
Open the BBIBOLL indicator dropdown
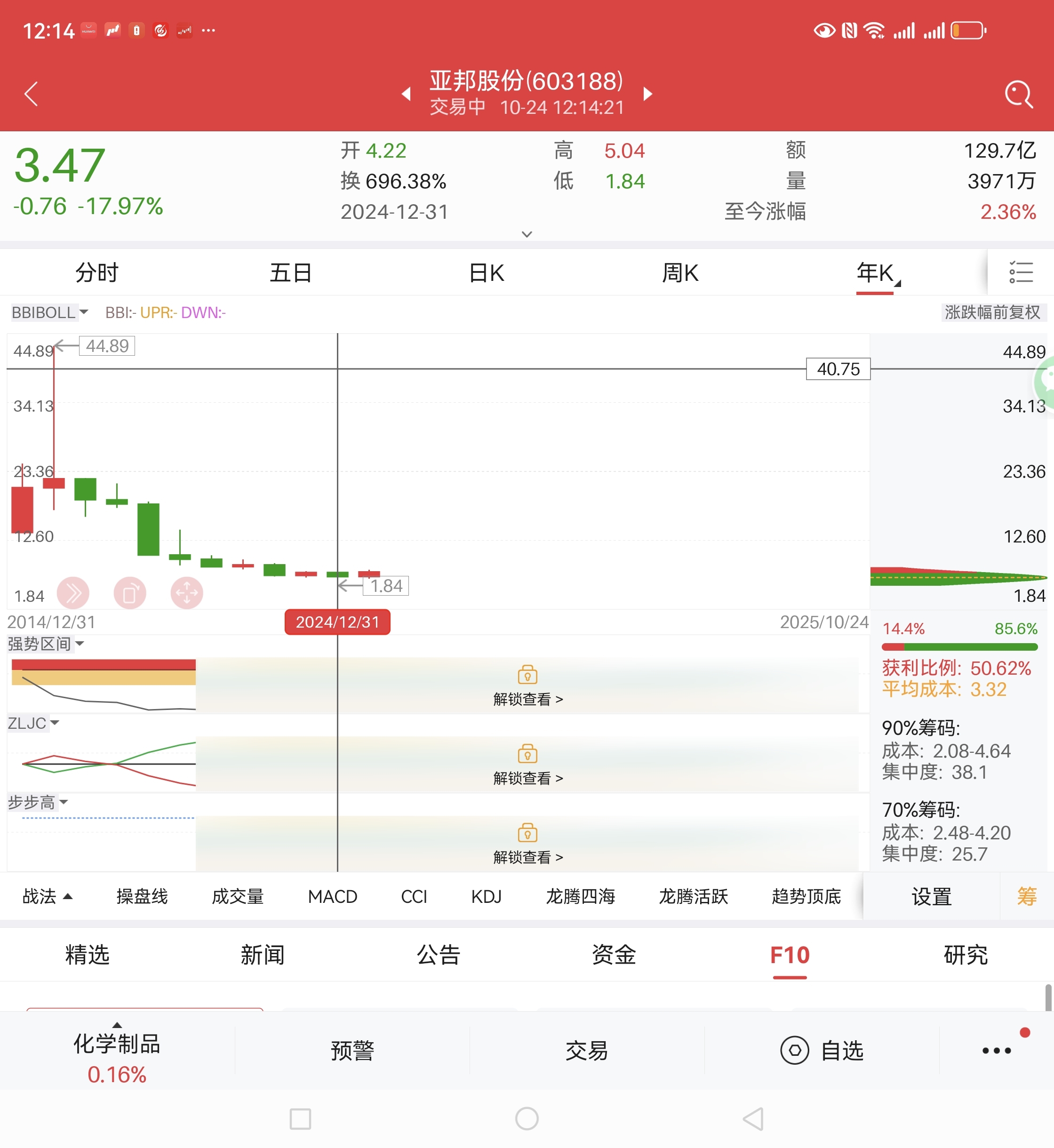pyautogui.click(x=49, y=312)
